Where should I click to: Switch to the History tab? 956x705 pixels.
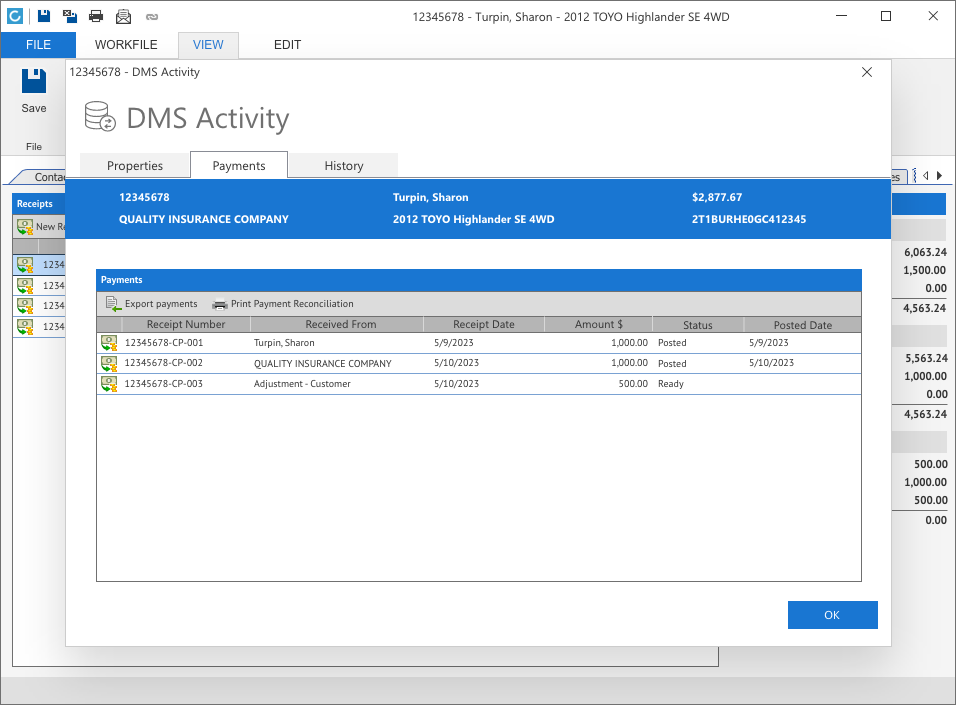click(343, 166)
